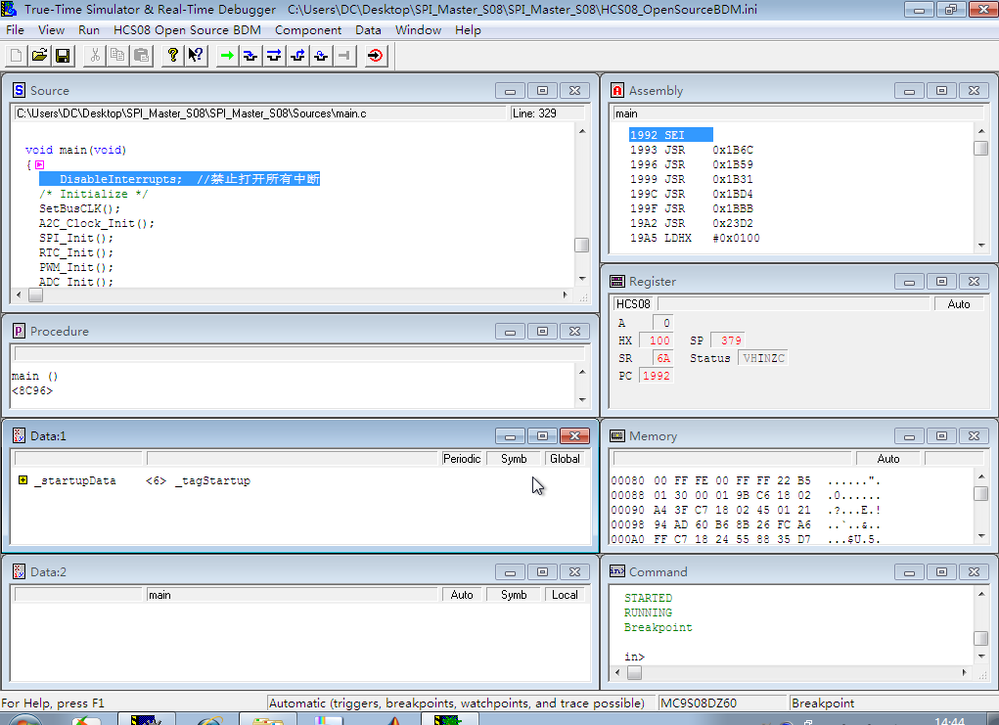Click Auto mode field in Data:2
Viewport: 999px width, 725px height.
pyautogui.click(x=462, y=594)
